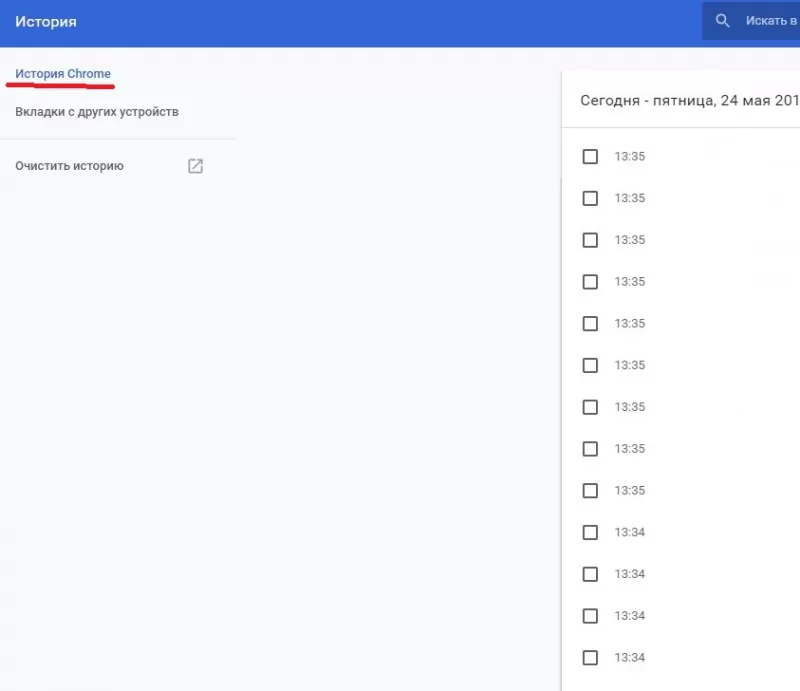Enable the fifth 13:35 entry checkbox
The height and width of the screenshot is (691, 800).
(590, 323)
